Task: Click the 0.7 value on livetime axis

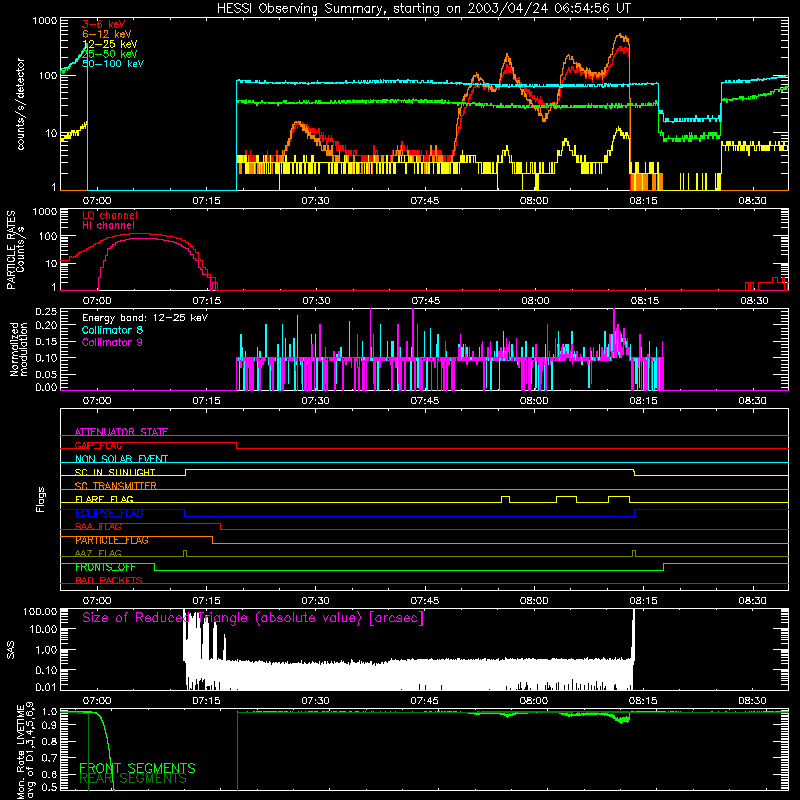Action: (49, 758)
